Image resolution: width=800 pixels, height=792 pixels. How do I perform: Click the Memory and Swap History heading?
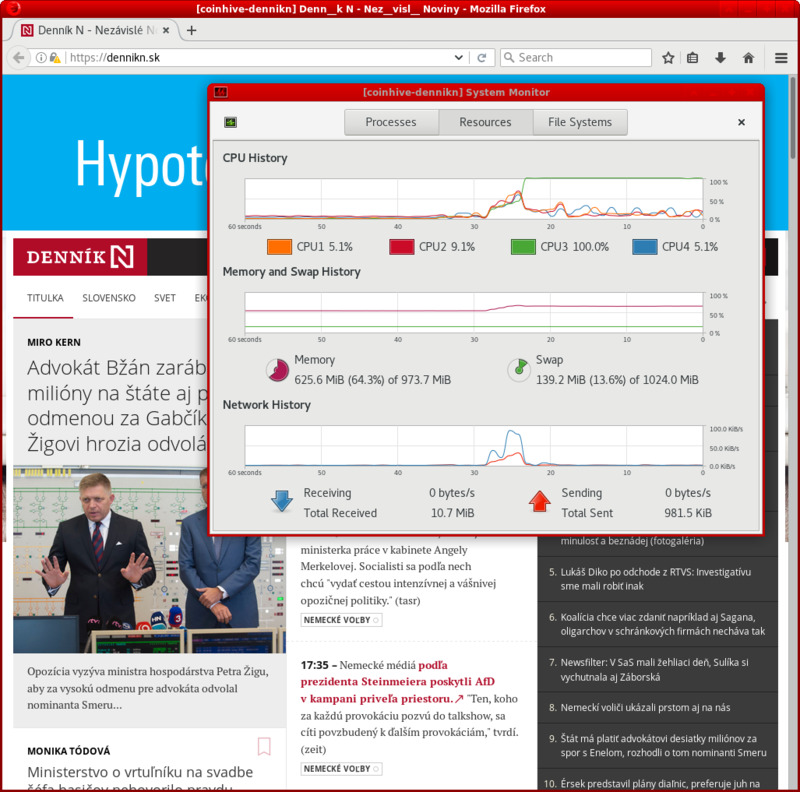point(291,272)
